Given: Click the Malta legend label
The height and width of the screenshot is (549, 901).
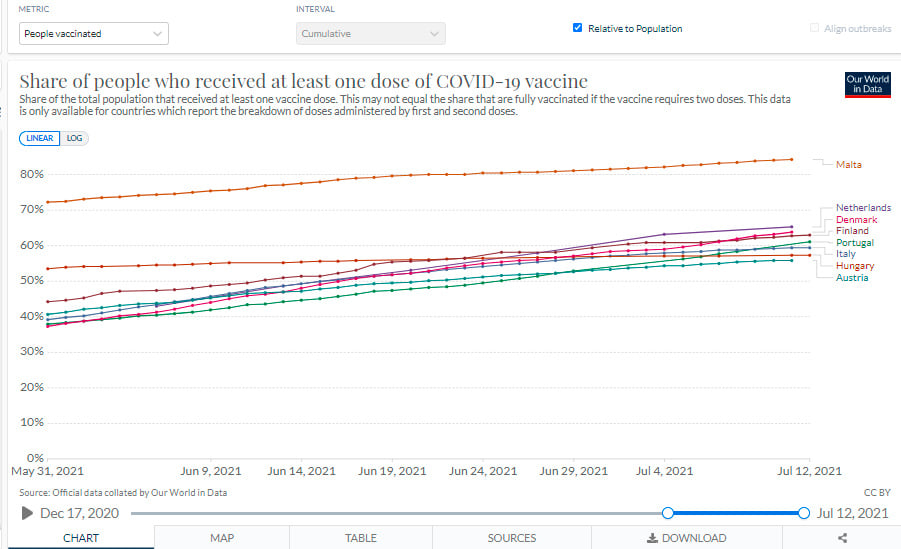Looking at the screenshot, I should 848,164.
